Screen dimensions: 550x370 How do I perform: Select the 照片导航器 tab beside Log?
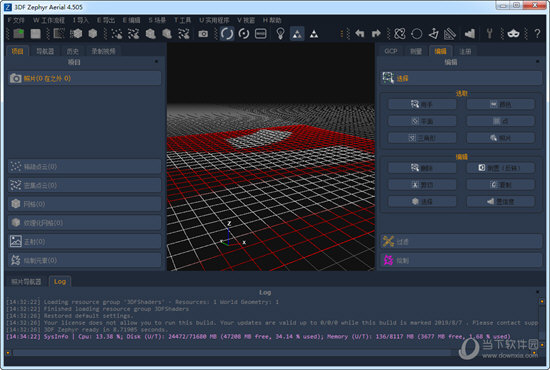coord(26,281)
